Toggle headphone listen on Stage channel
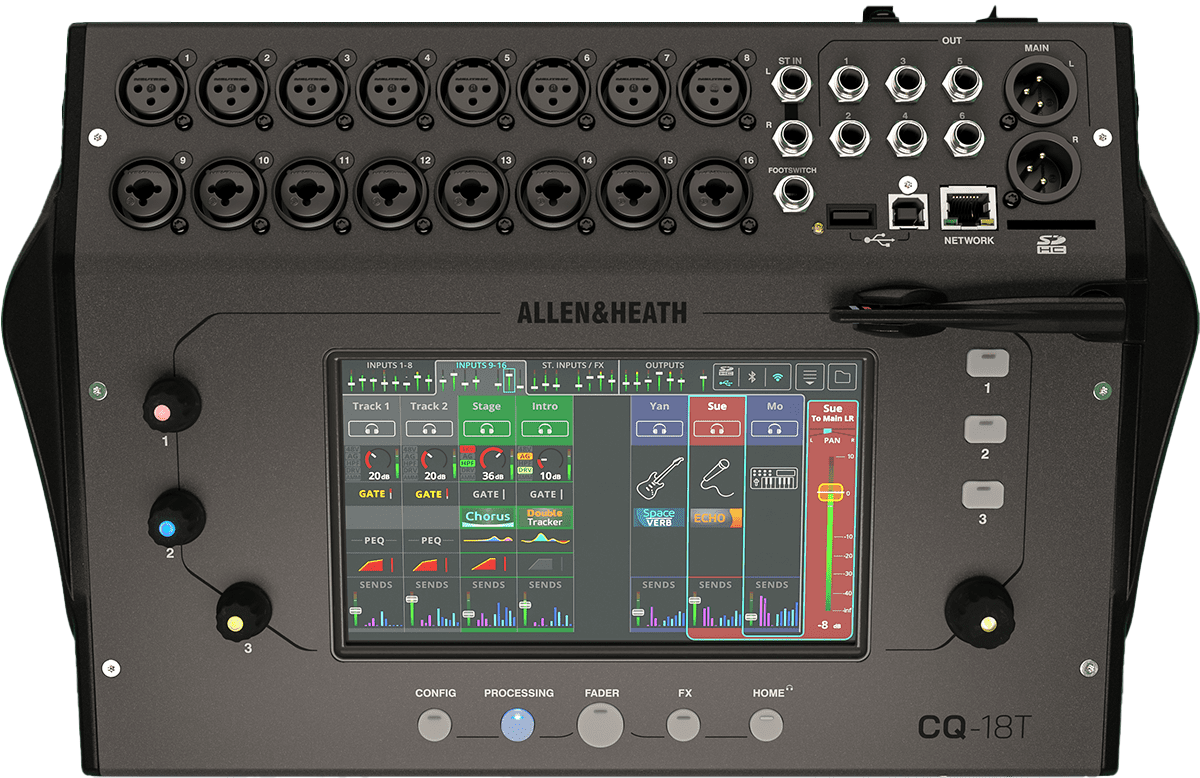1200x778 pixels. pos(488,428)
